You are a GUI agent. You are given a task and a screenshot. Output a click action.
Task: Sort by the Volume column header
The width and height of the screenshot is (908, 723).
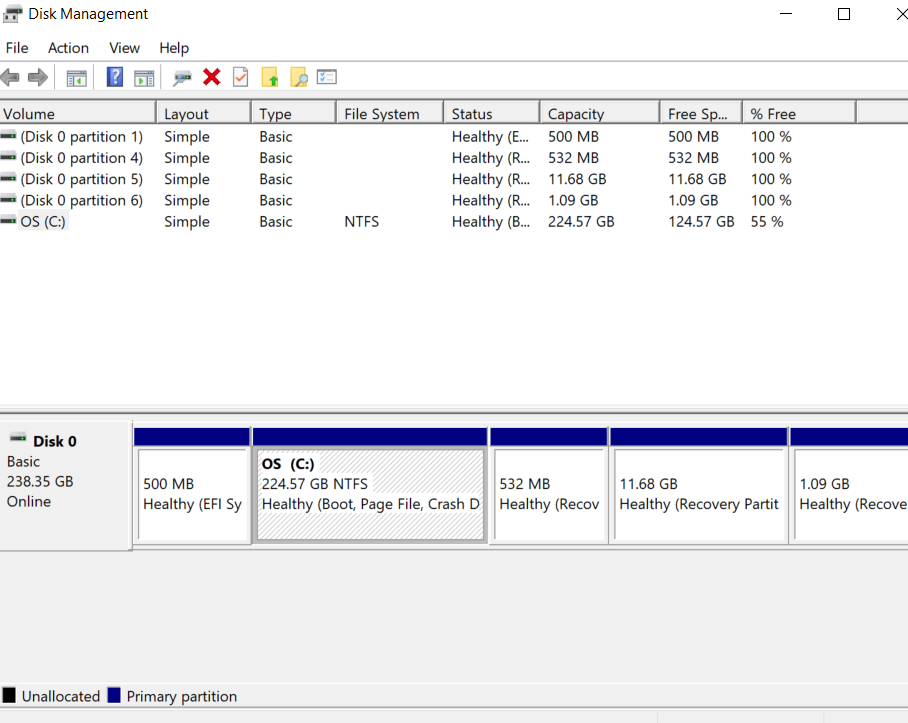(x=78, y=113)
